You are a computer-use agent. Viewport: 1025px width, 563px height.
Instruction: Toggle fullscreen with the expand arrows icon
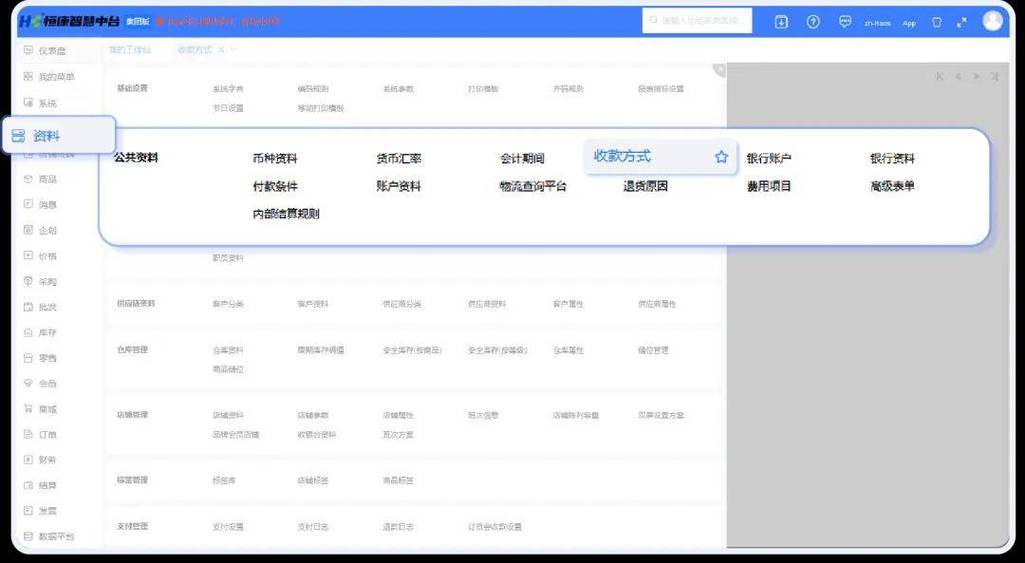pos(962,22)
